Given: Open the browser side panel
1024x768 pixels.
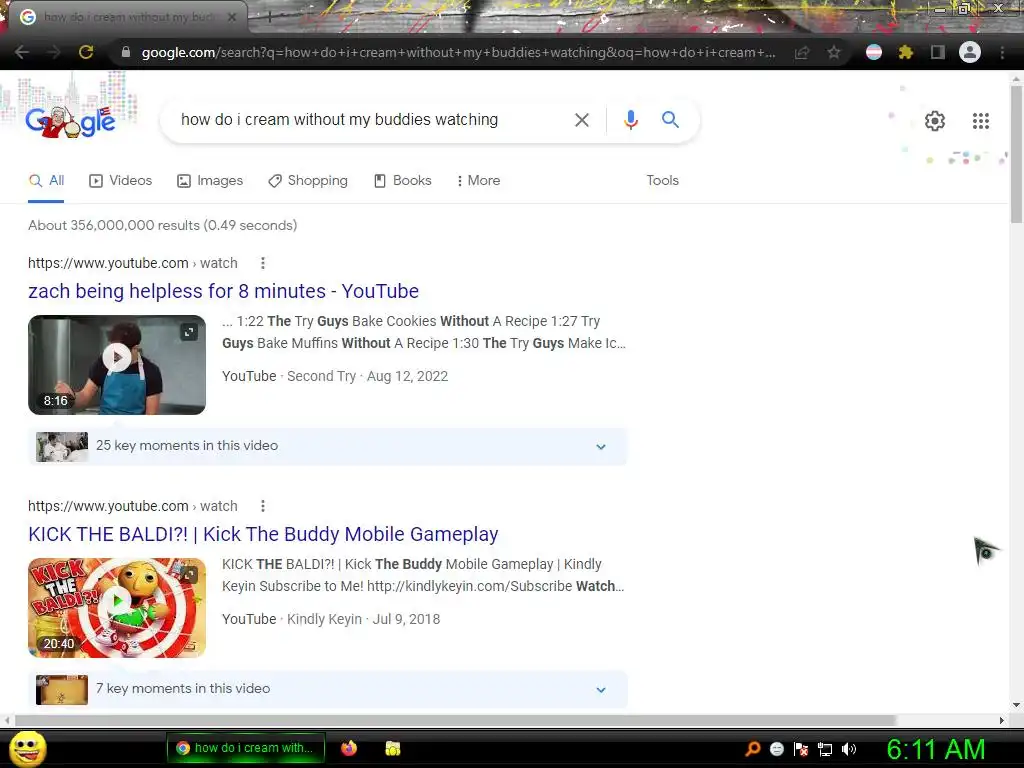Looking at the screenshot, I should [x=937, y=52].
